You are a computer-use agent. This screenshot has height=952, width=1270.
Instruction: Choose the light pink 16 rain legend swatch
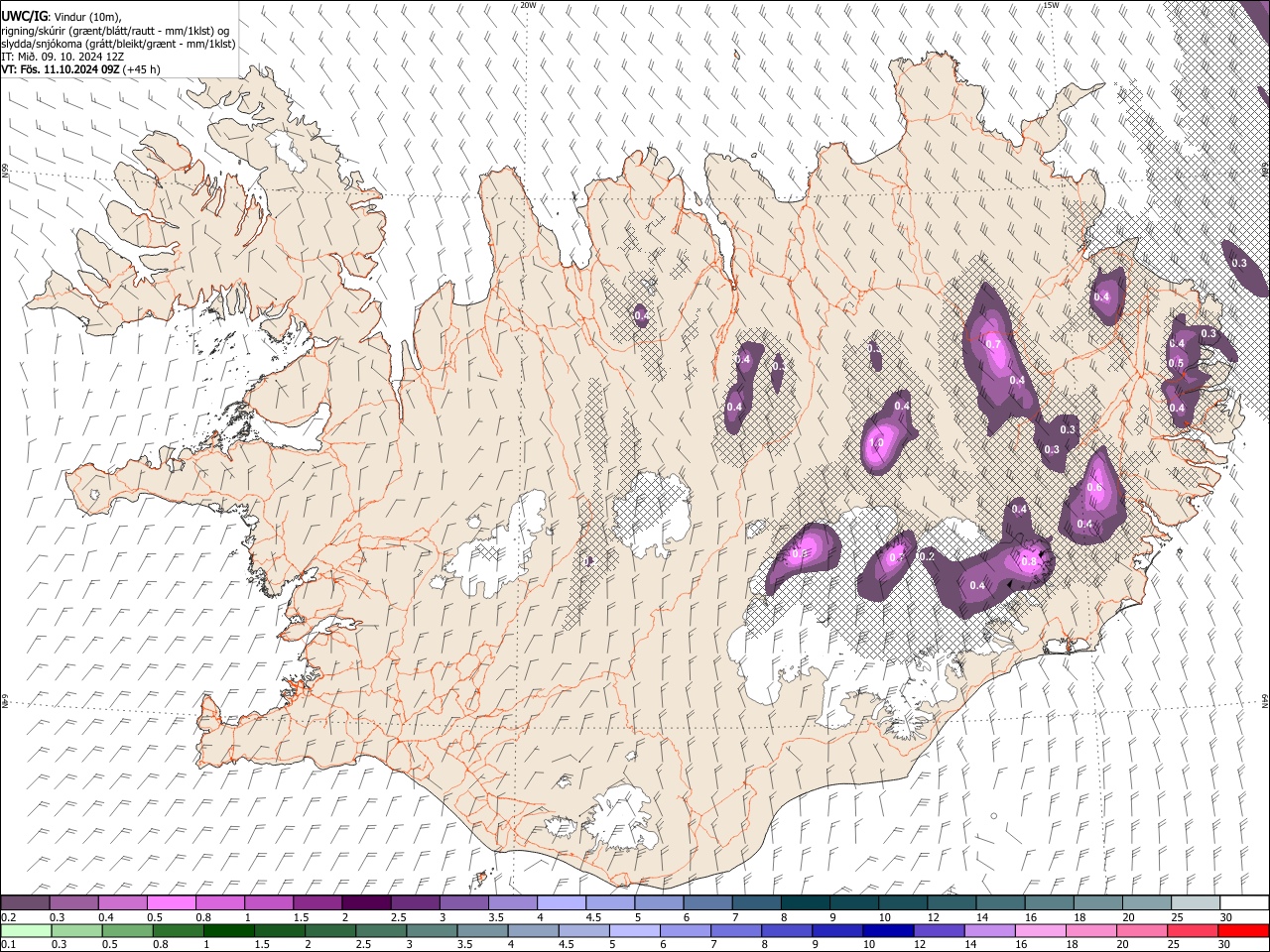[1039, 931]
